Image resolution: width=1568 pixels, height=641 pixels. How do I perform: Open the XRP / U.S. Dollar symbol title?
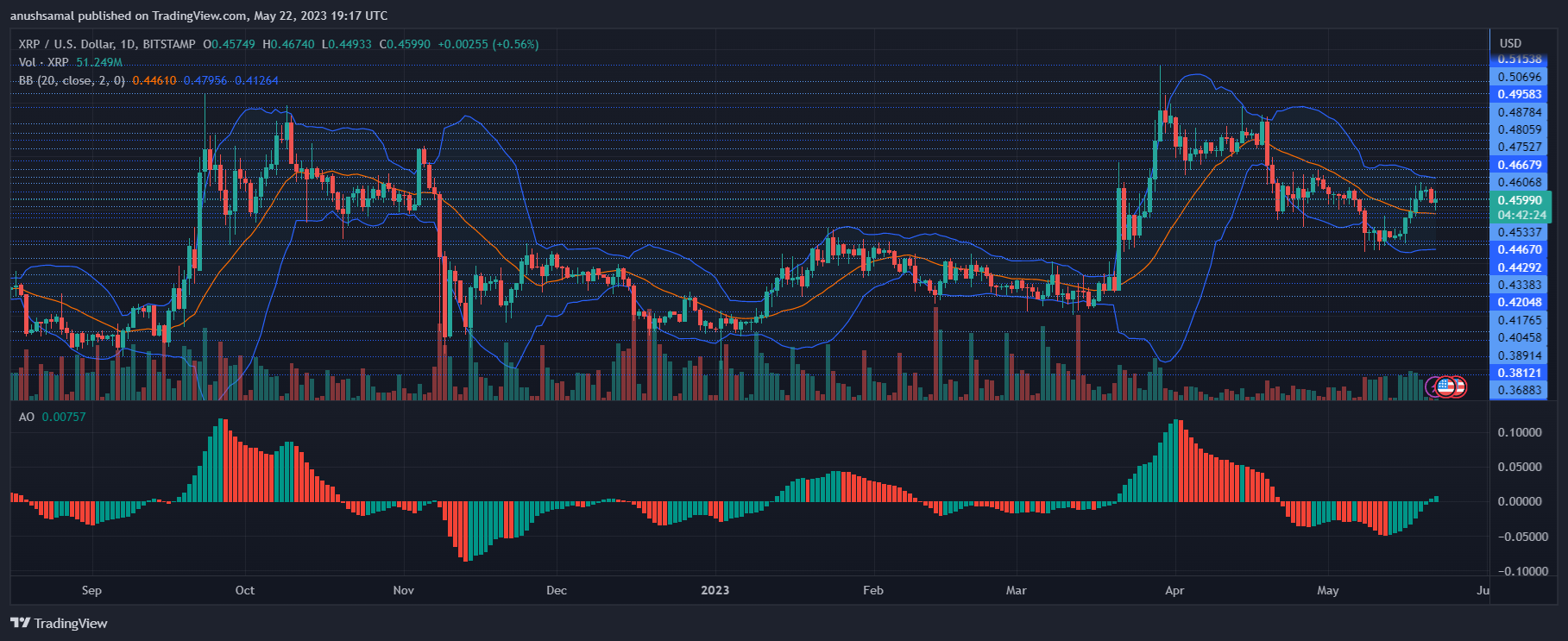(x=107, y=44)
